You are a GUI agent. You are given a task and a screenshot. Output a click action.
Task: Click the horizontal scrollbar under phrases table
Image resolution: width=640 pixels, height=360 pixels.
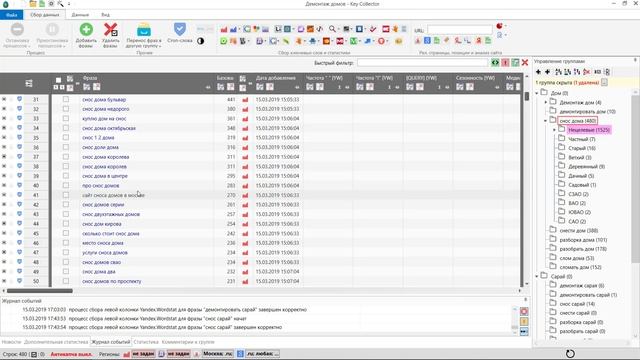point(40,291)
